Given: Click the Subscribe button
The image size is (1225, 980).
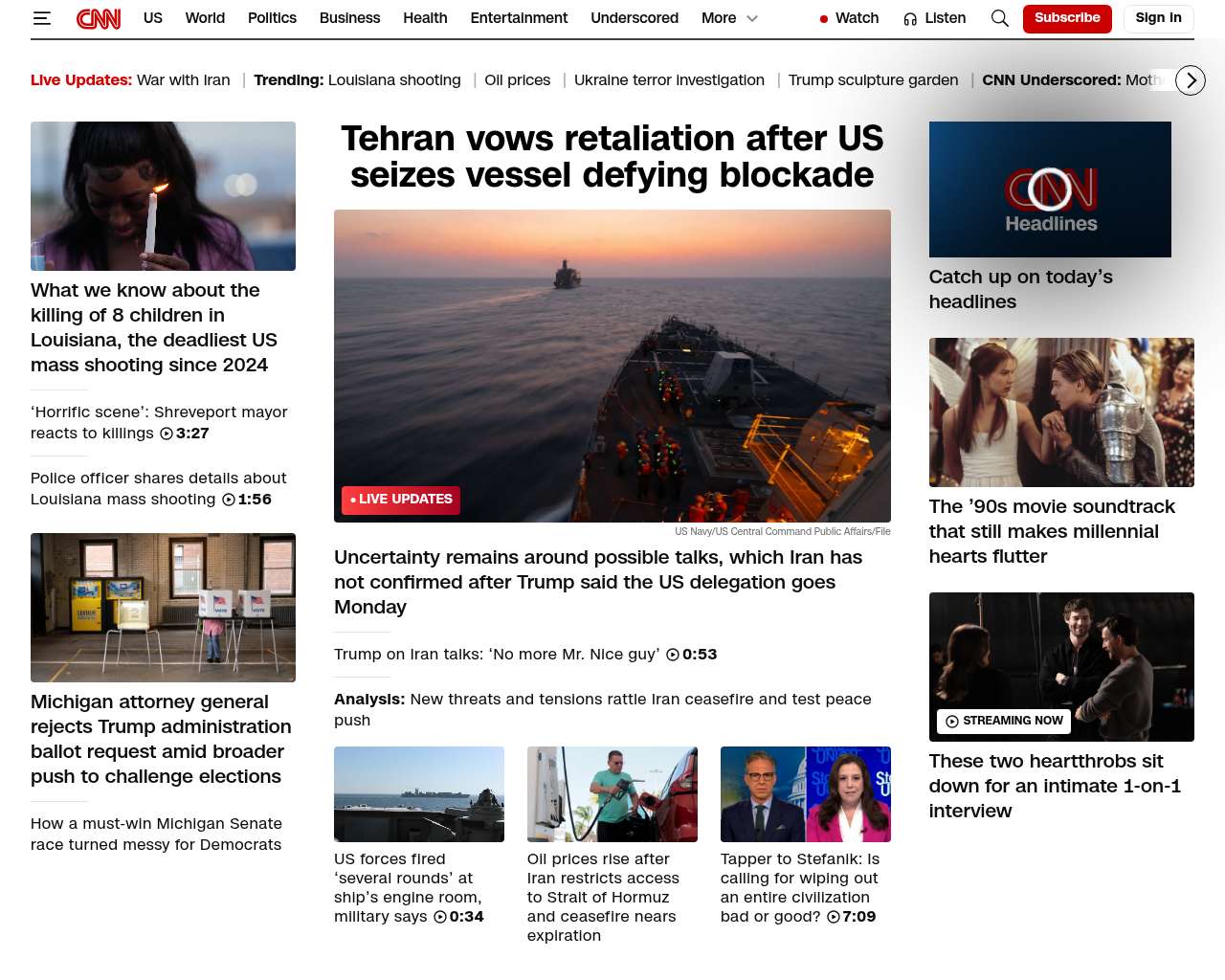Looking at the screenshot, I should (1066, 18).
